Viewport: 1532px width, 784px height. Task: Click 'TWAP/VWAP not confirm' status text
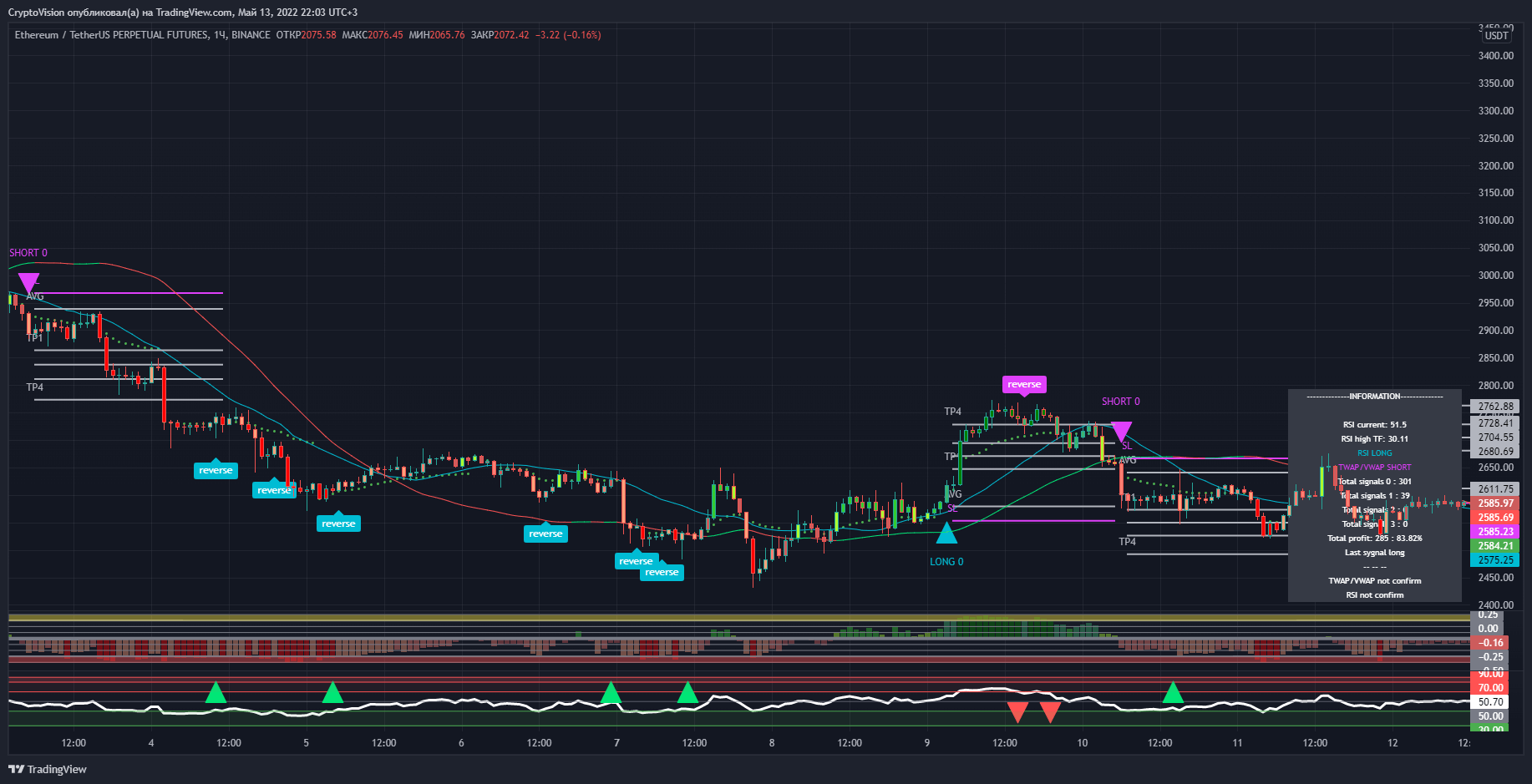(1374, 581)
